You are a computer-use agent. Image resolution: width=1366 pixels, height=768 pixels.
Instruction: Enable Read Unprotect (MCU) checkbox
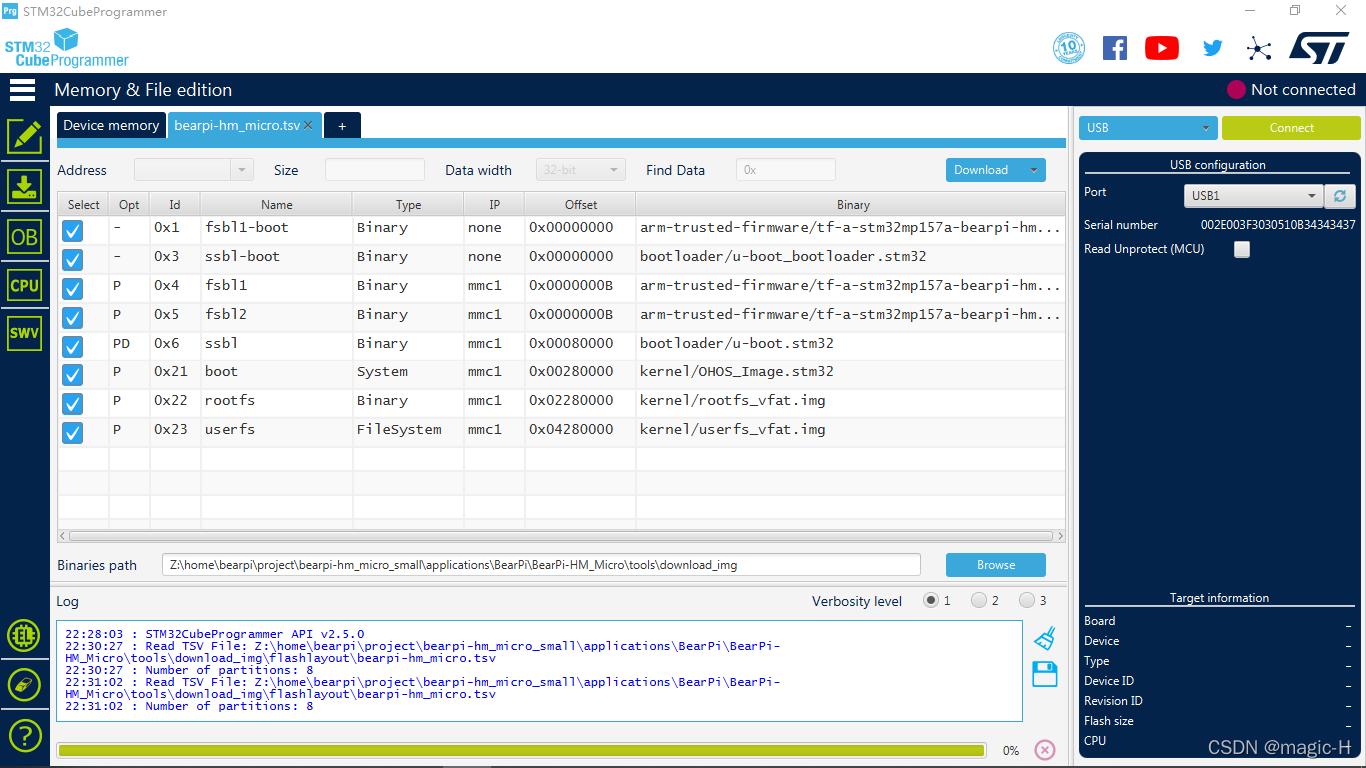tap(1242, 250)
